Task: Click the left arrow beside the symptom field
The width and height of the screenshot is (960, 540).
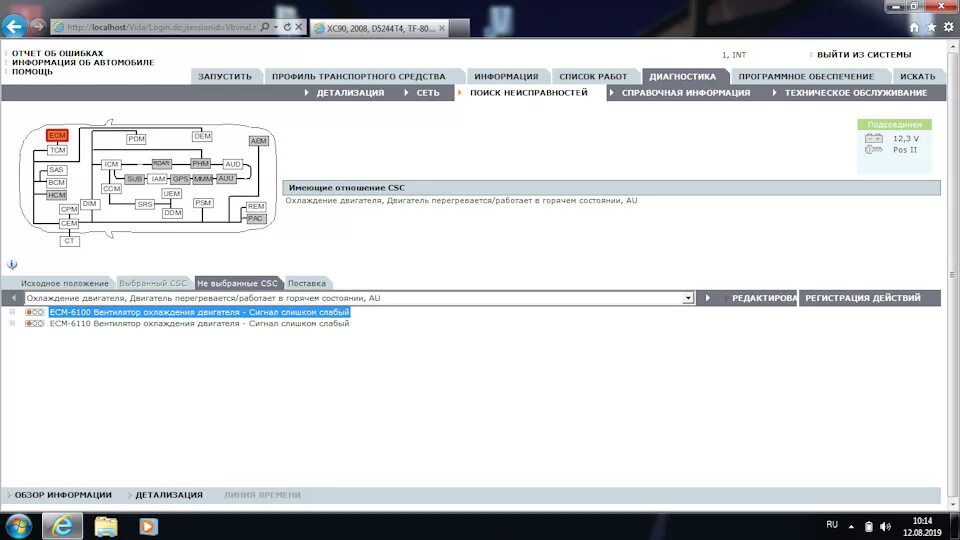Action: click(x=13, y=298)
